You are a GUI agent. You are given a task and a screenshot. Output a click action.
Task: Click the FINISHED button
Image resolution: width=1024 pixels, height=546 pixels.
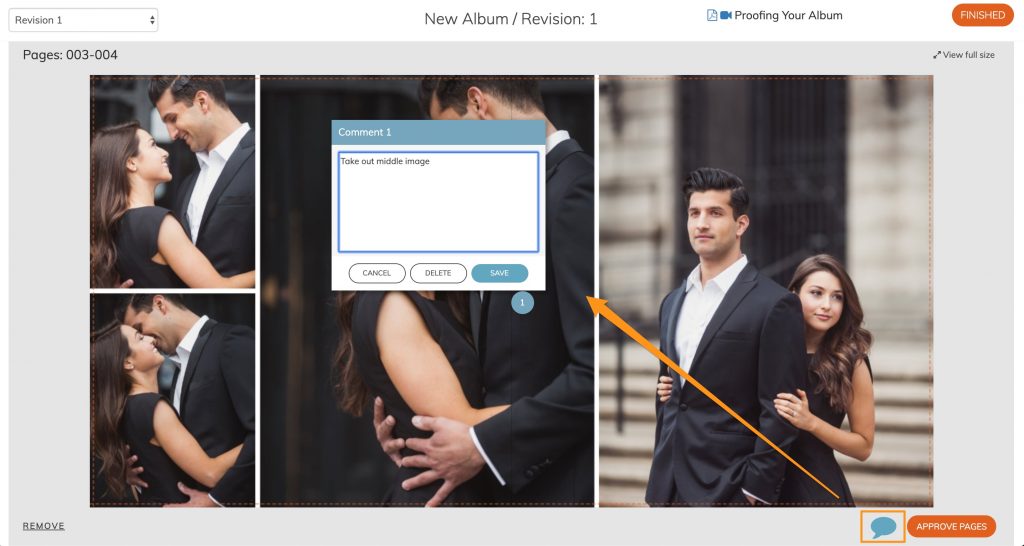point(982,15)
